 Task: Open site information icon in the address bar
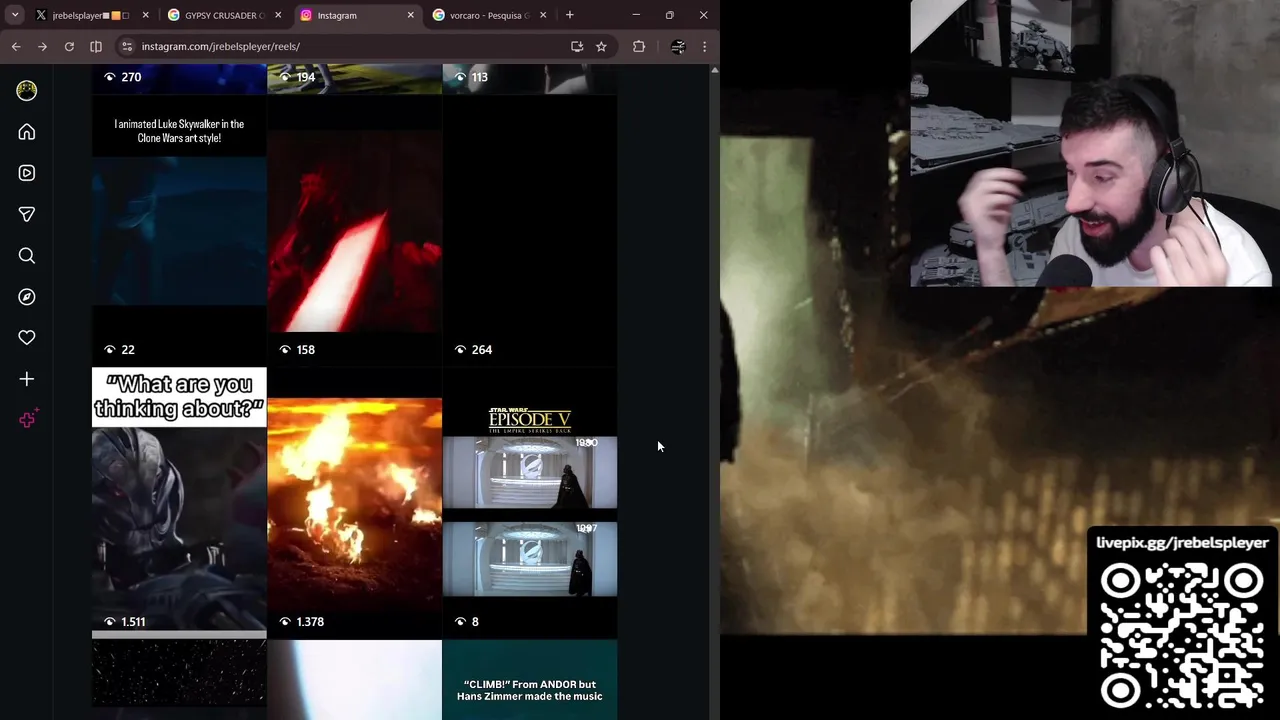(x=126, y=46)
